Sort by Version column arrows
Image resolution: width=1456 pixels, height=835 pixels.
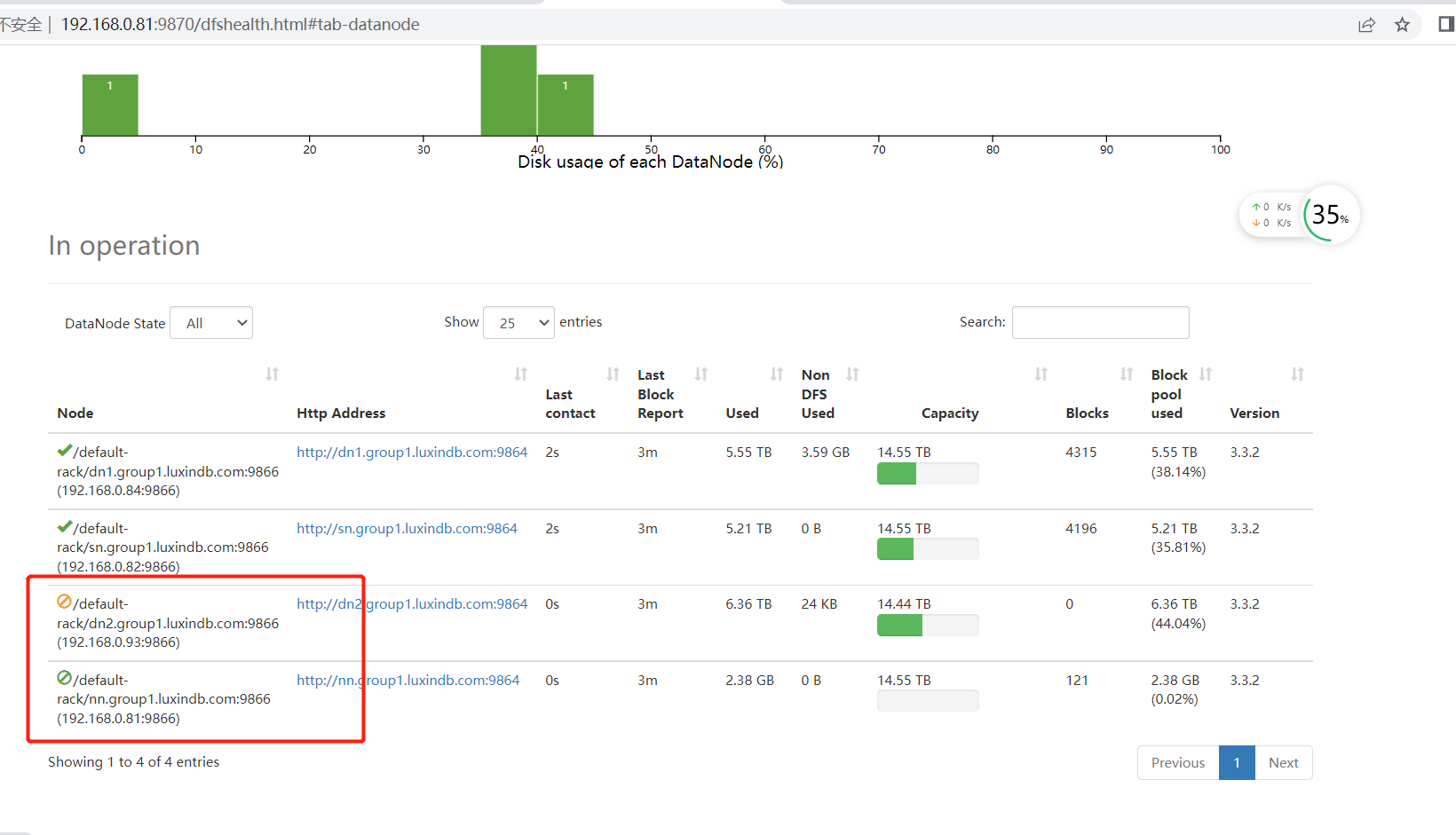coord(1298,374)
